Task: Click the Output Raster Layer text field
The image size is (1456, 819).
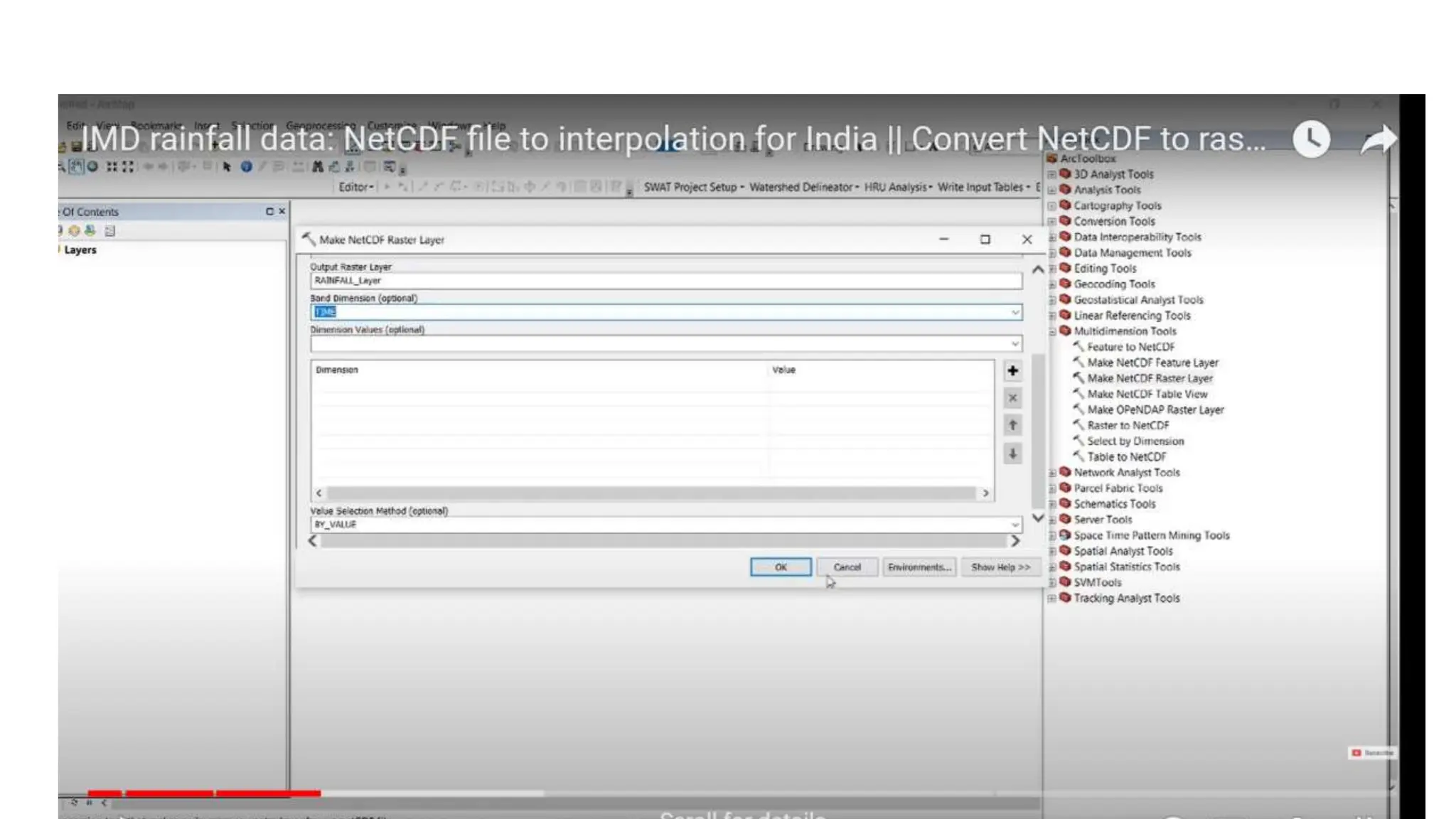Action: [x=665, y=281]
